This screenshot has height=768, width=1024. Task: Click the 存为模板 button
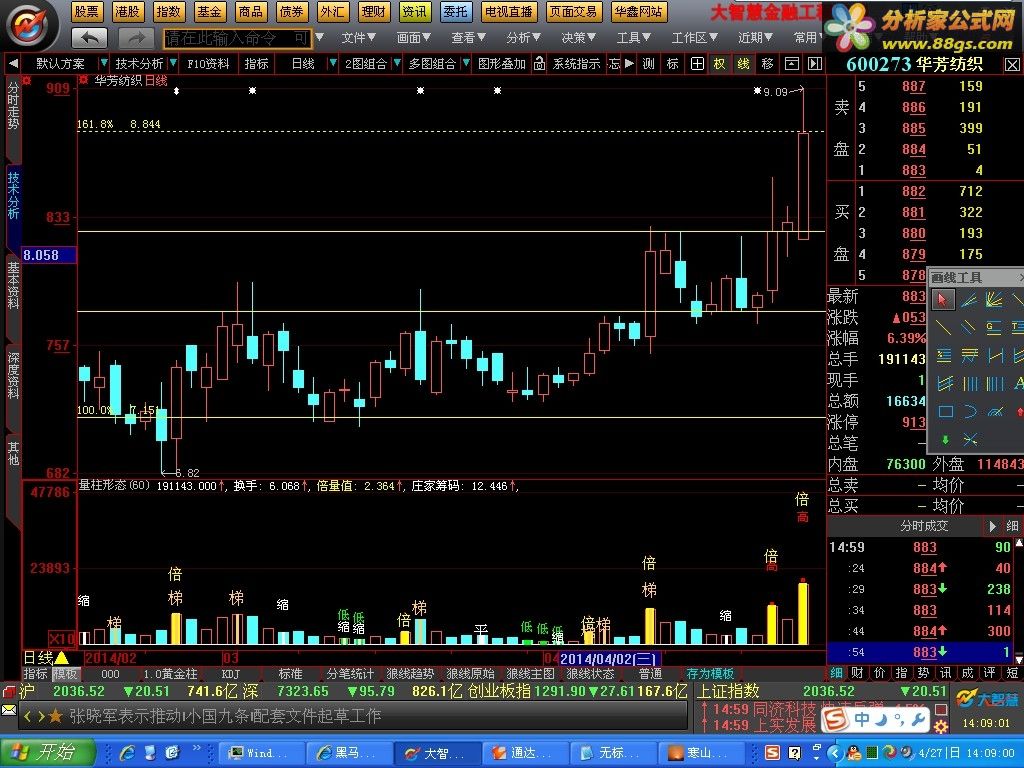pyautogui.click(x=709, y=673)
